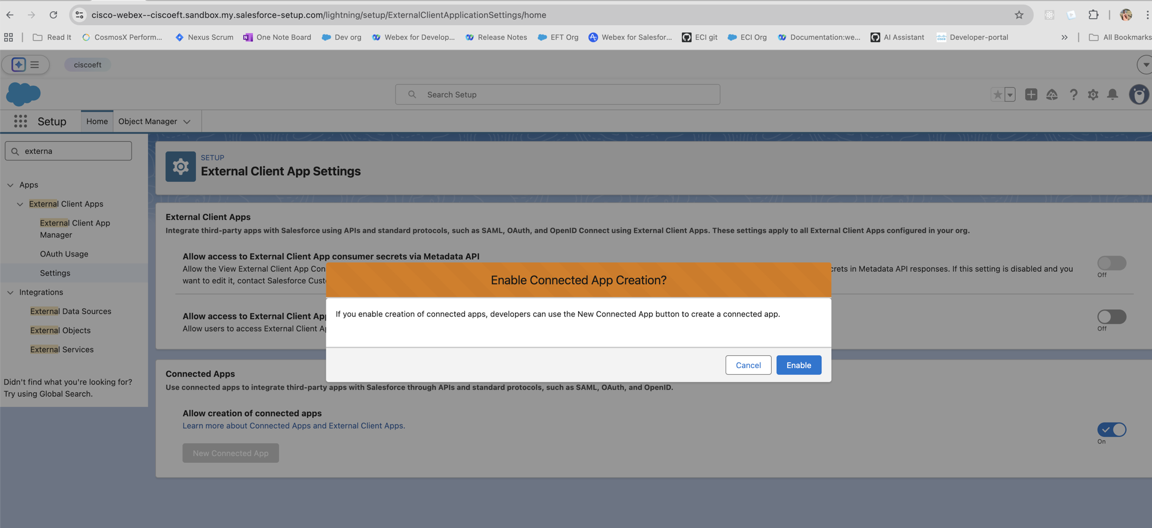1152x531 pixels.
Task: Toggle the second Allow access to External Client switch
Action: pos(1112,317)
